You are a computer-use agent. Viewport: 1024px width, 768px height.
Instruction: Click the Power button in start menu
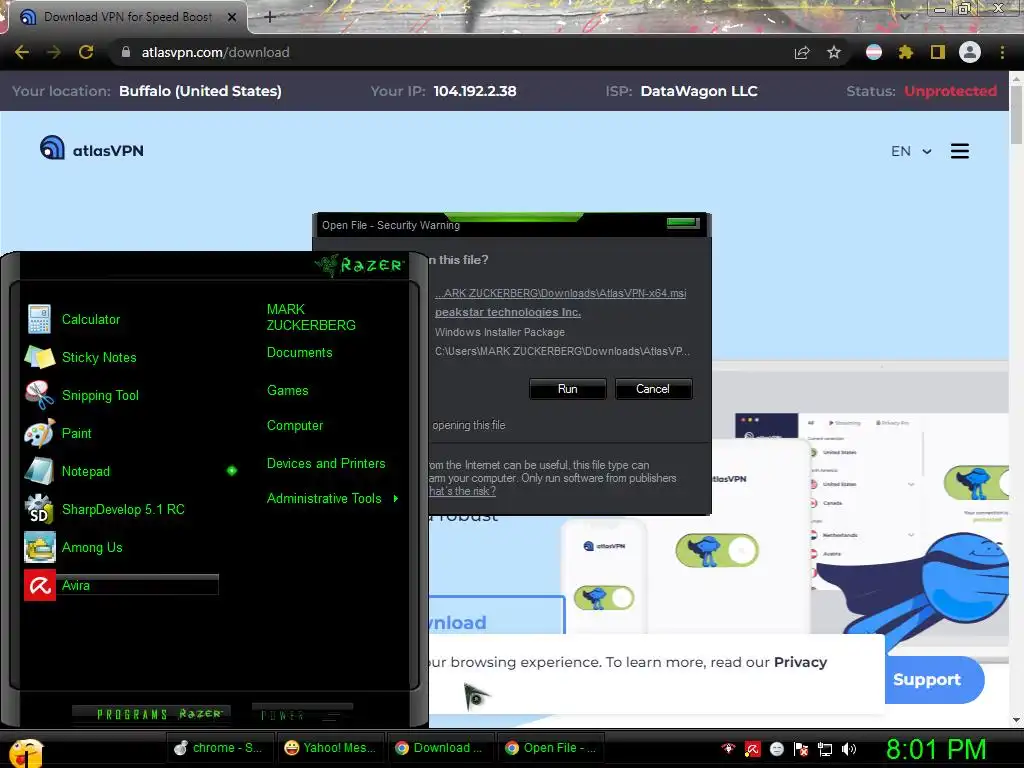point(302,714)
